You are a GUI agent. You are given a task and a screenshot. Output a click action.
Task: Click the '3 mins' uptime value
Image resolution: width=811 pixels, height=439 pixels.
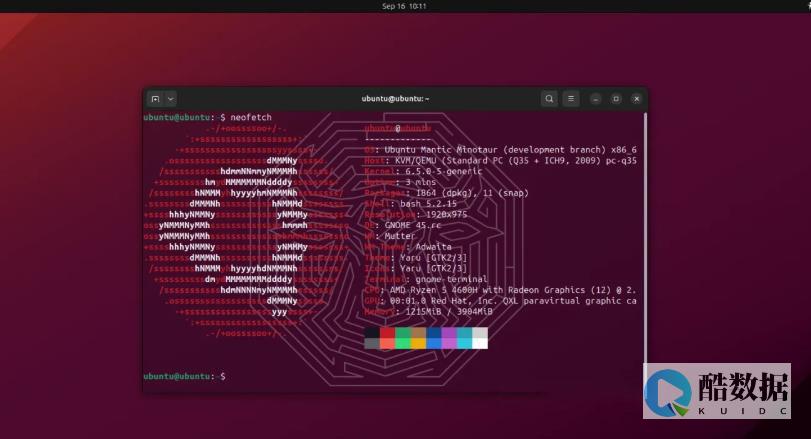420,182
